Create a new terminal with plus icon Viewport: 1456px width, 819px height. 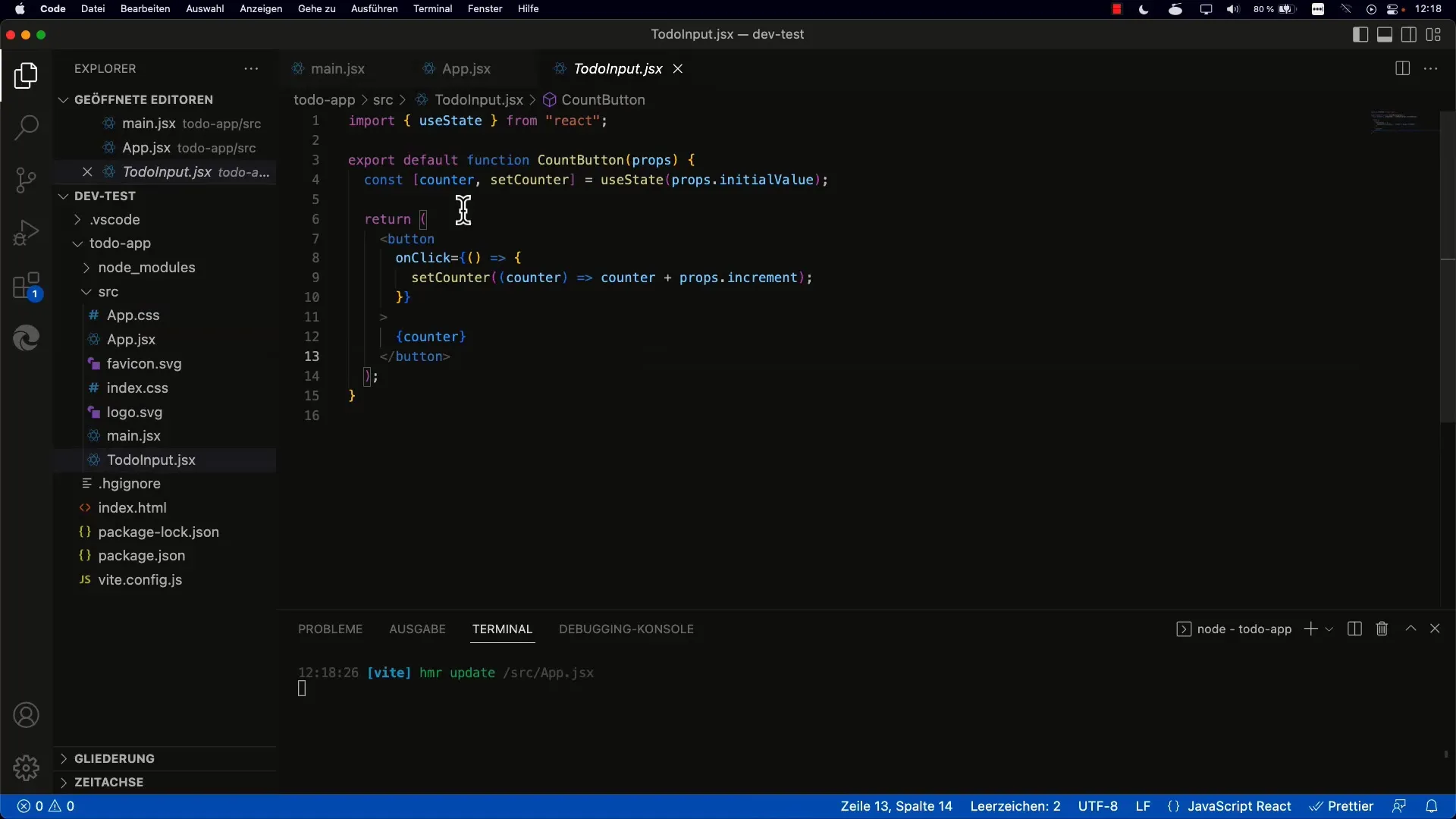(x=1310, y=629)
